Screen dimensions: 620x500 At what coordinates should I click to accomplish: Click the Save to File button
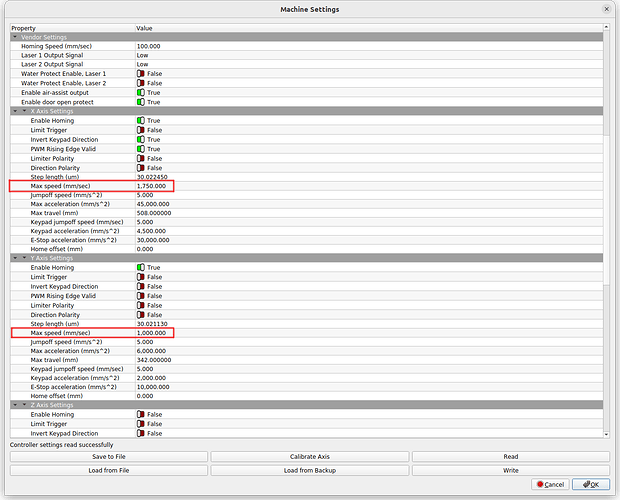pyautogui.click(x=109, y=457)
